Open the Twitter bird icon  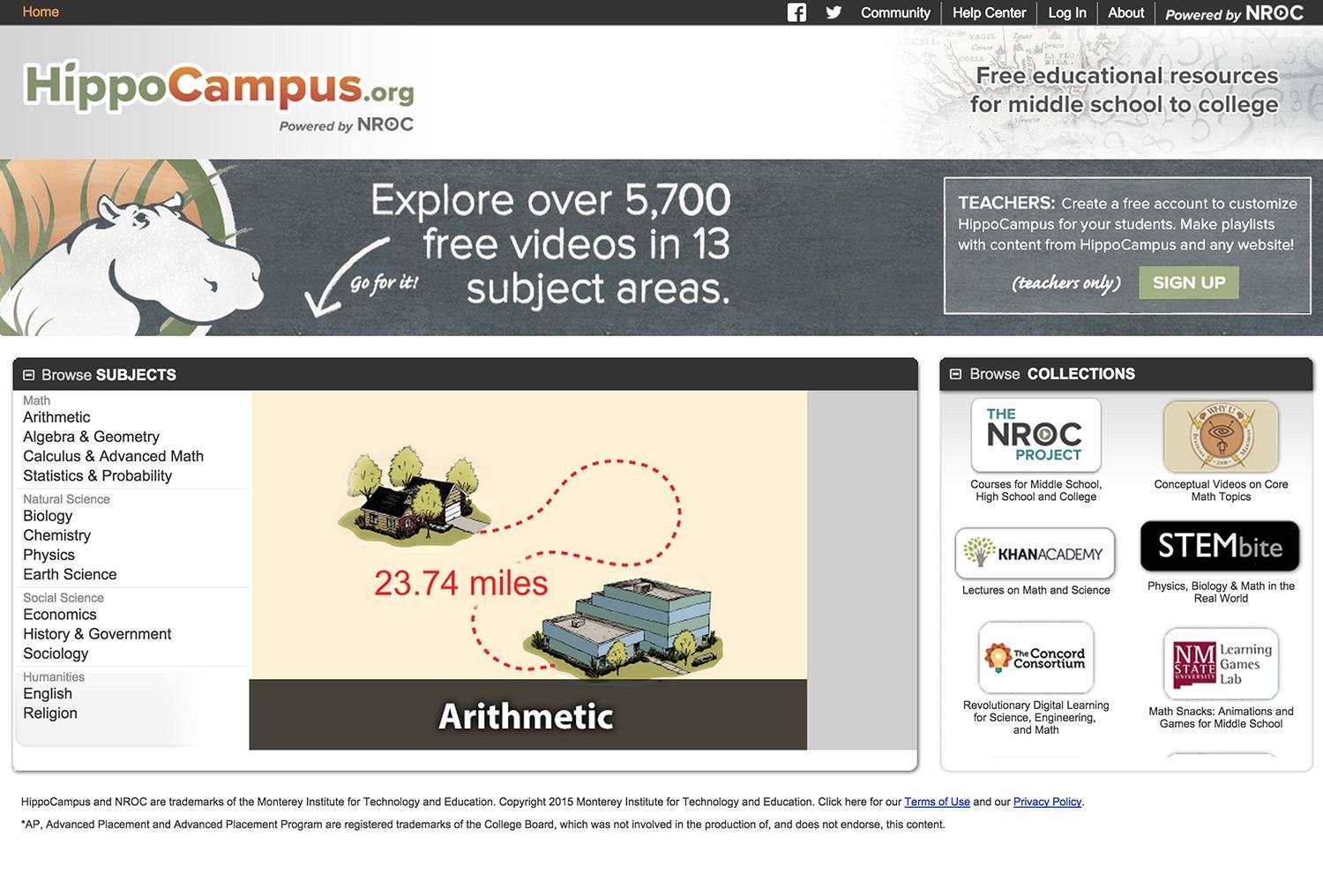pyautogui.click(x=833, y=12)
